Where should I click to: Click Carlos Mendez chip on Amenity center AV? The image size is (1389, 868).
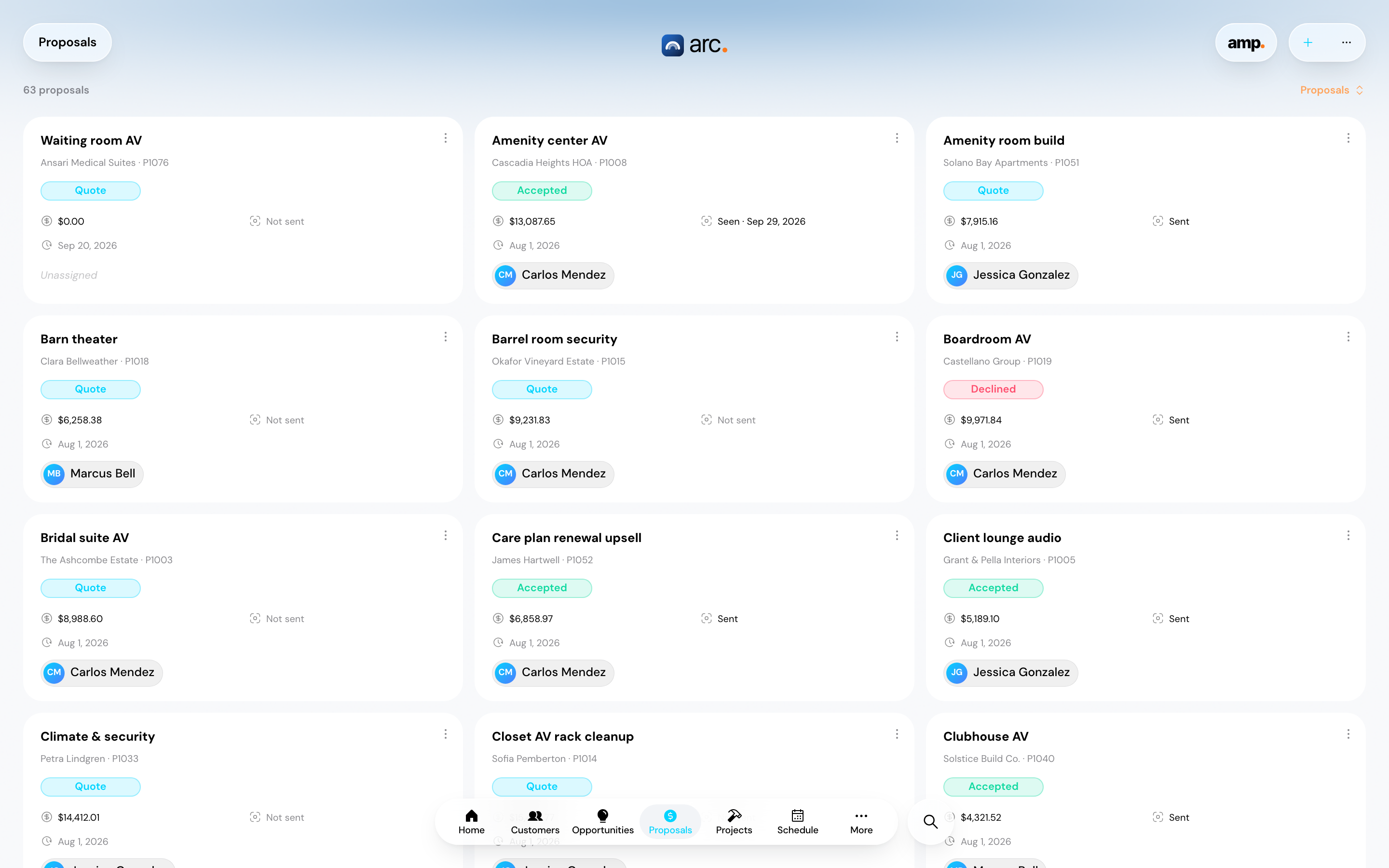point(553,275)
